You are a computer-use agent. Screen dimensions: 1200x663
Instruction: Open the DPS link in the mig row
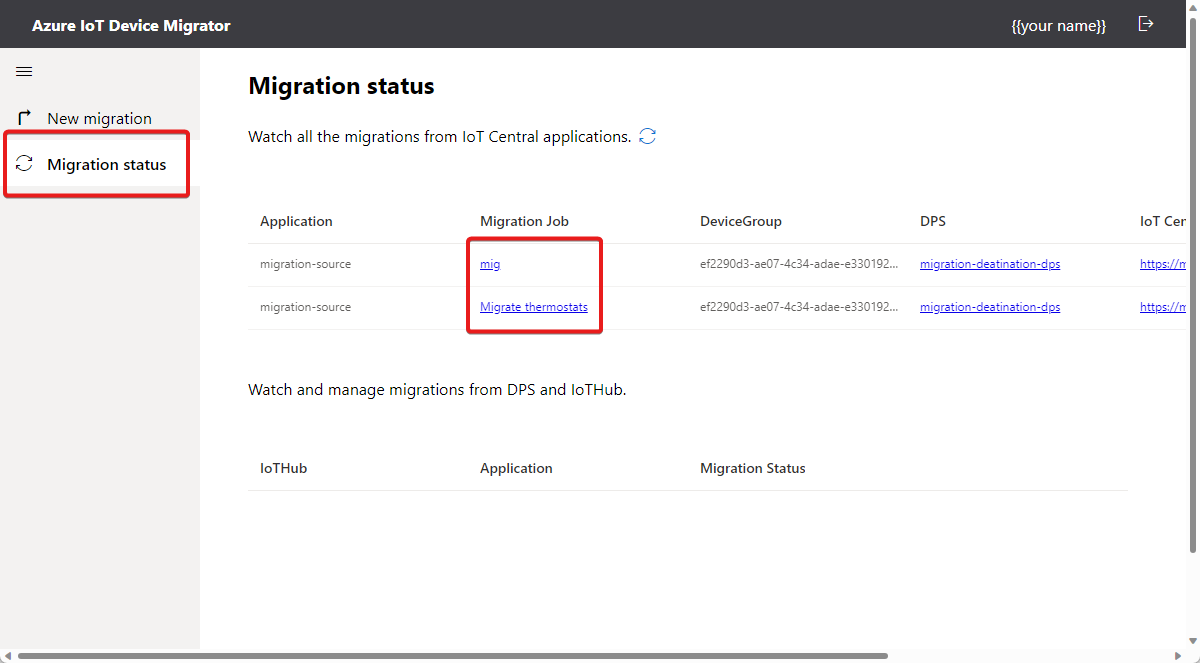point(989,264)
